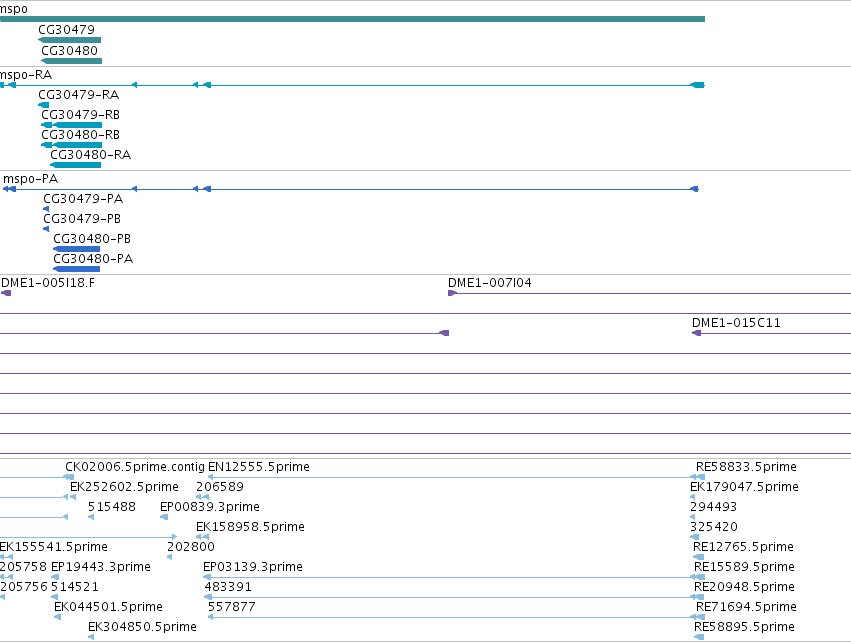
Task: Select the 557877 EST label
Action: (232, 608)
